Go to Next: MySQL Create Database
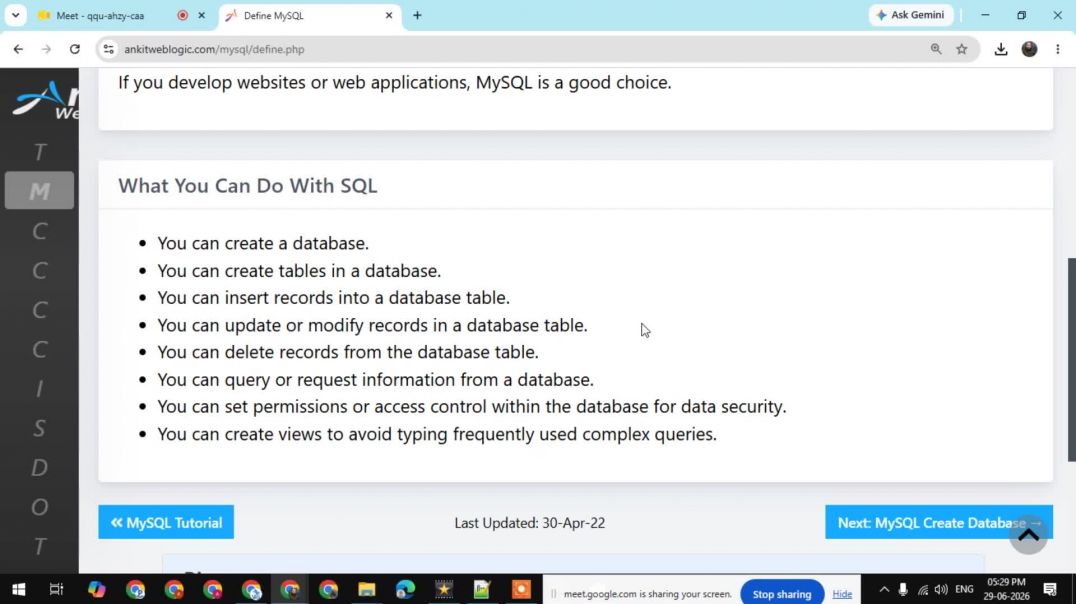The height and width of the screenshot is (604, 1076). click(938, 522)
